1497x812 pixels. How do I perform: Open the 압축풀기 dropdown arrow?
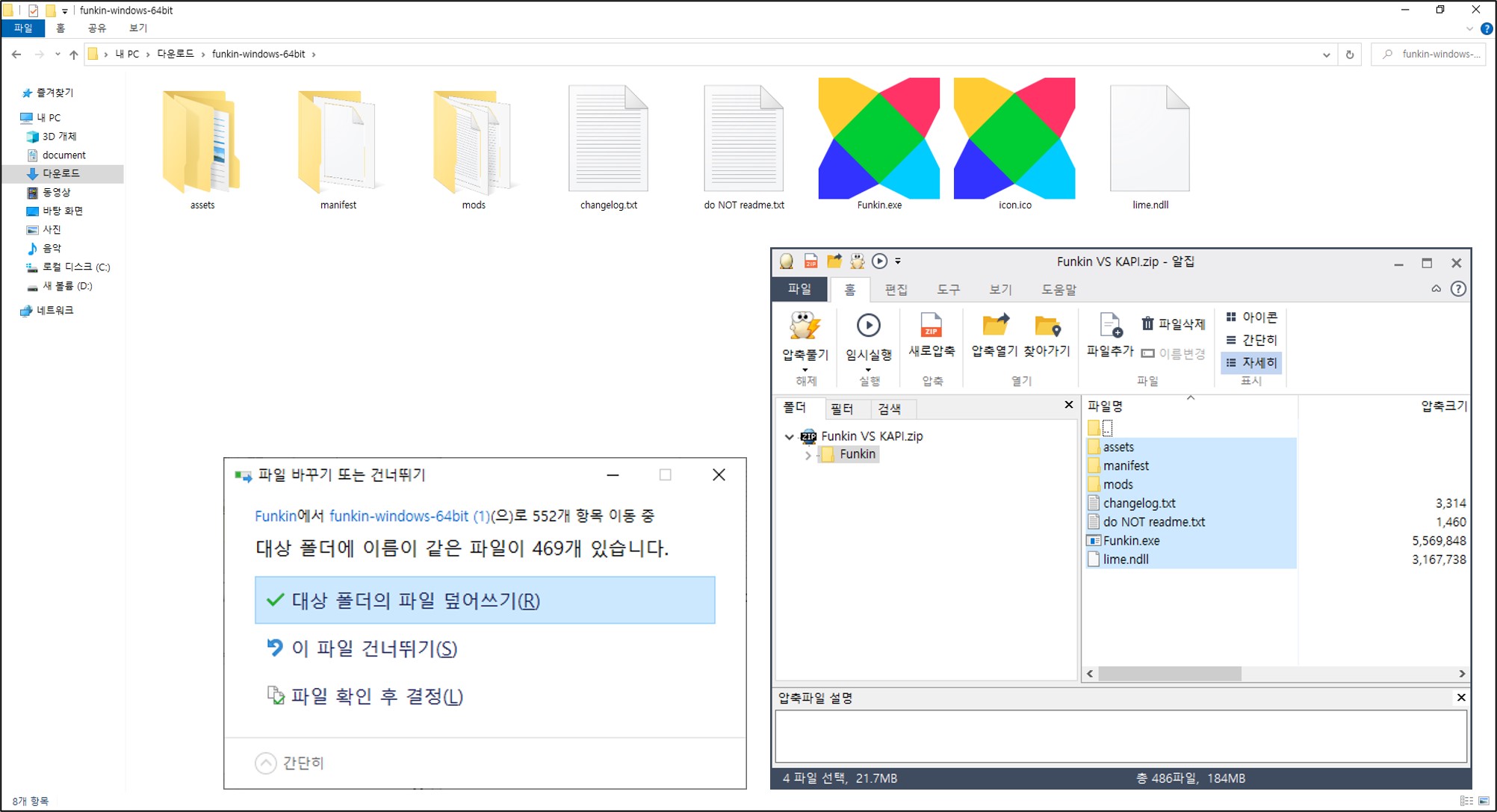805,370
